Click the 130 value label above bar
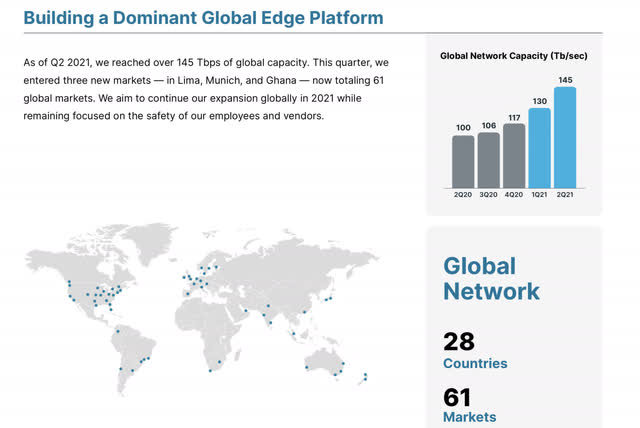Image resolution: width=640 pixels, height=428 pixels. [x=539, y=100]
